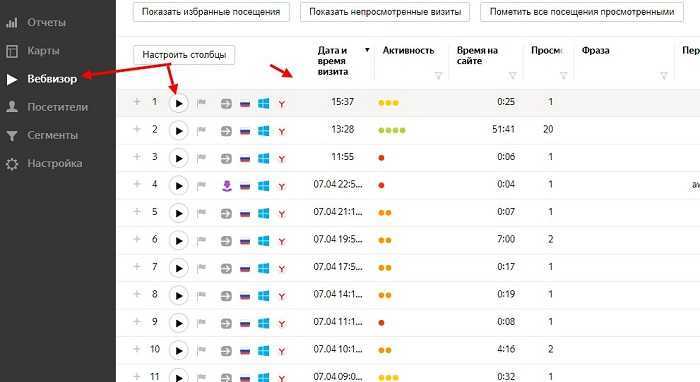Click Показать избранные посещения button
The width and height of the screenshot is (700, 382).
pyautogui.click(x=211, y=12)
